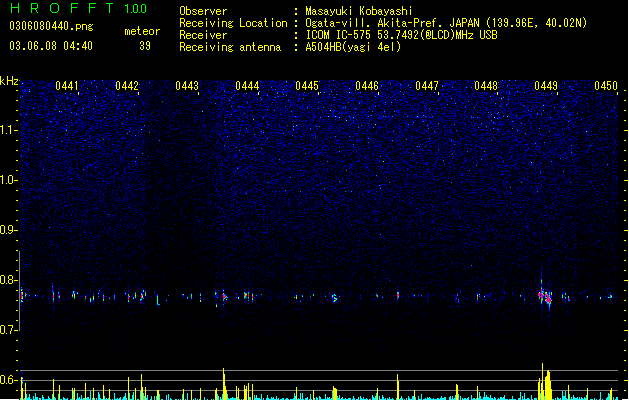Viewport: 629px width, 400px height.
Task: Click the 0.9 kHz axis label
Action: click(8, 230)
